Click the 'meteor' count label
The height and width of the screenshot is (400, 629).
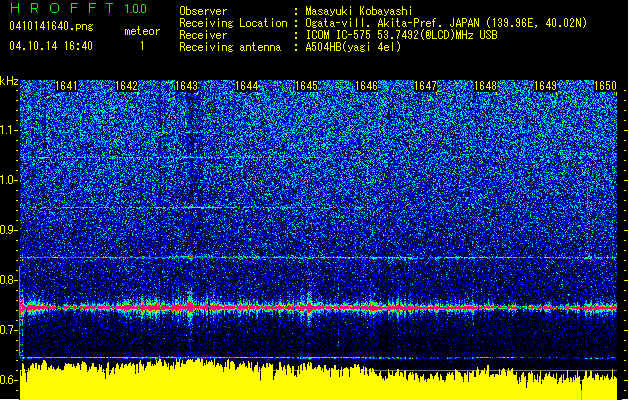click(x=142, y=31)
